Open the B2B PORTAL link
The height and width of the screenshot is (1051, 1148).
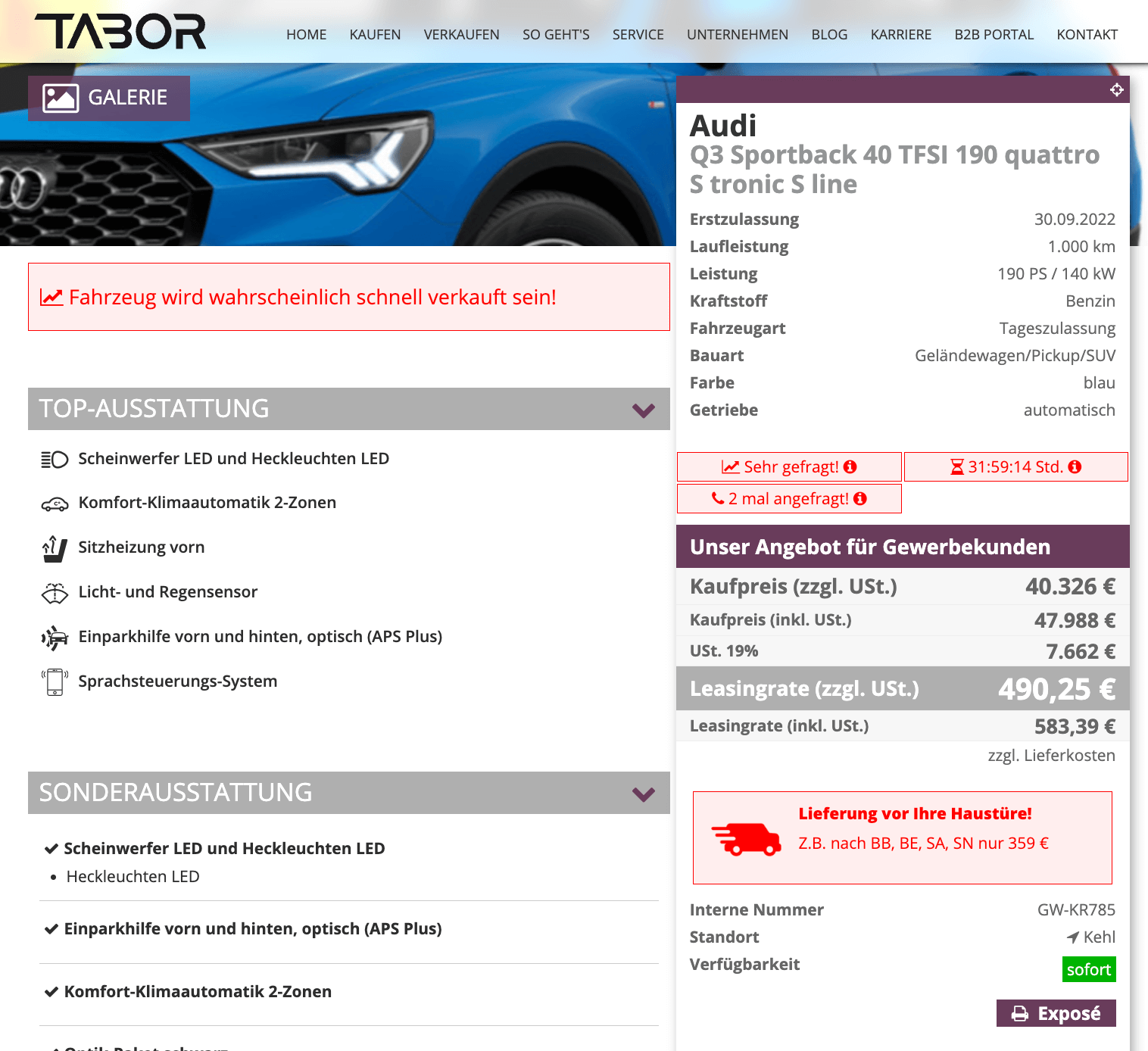994,35
